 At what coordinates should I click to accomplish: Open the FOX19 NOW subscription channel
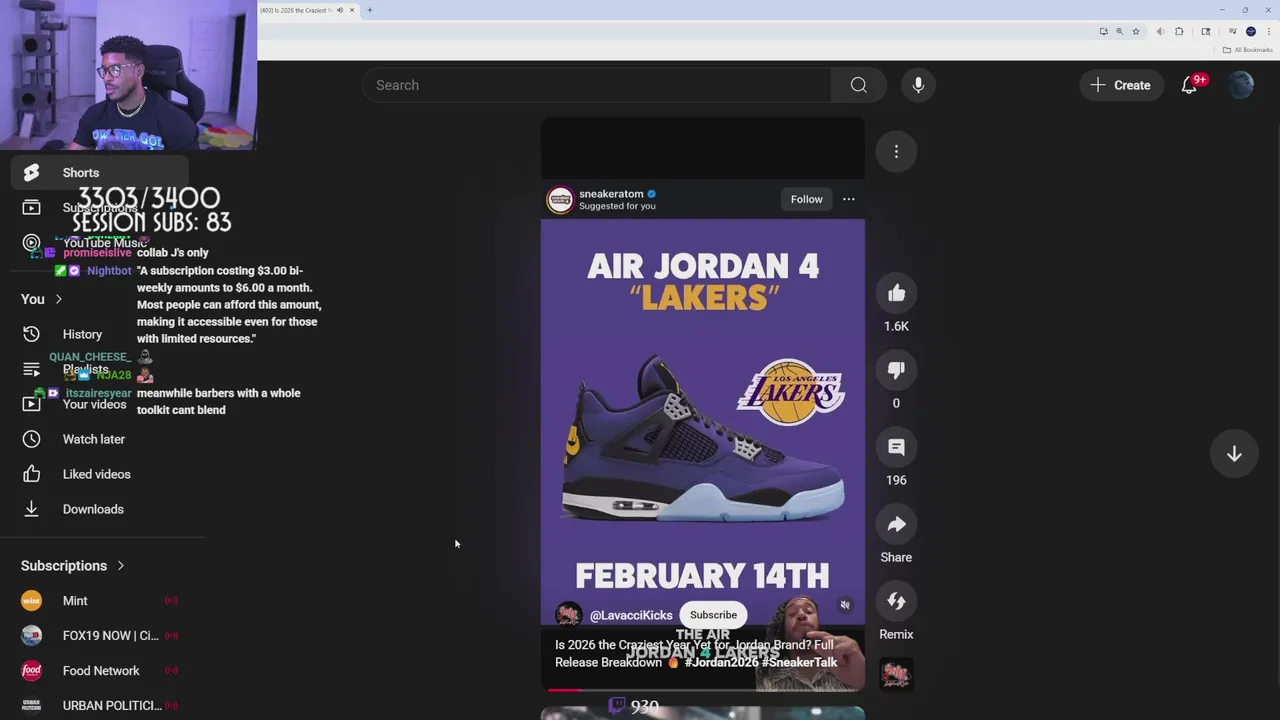point(99,636)
